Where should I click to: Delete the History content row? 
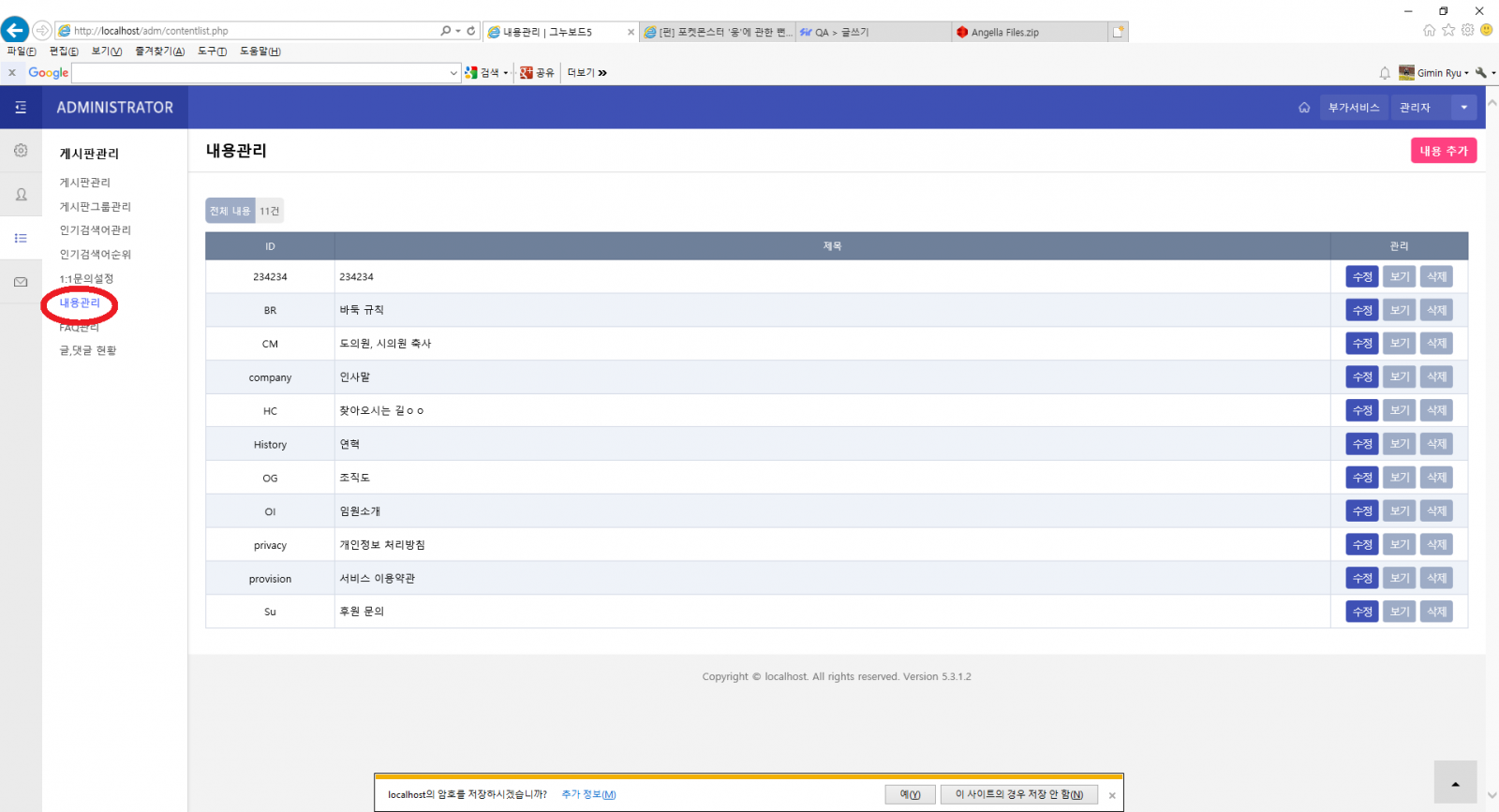coord(1436,444)
